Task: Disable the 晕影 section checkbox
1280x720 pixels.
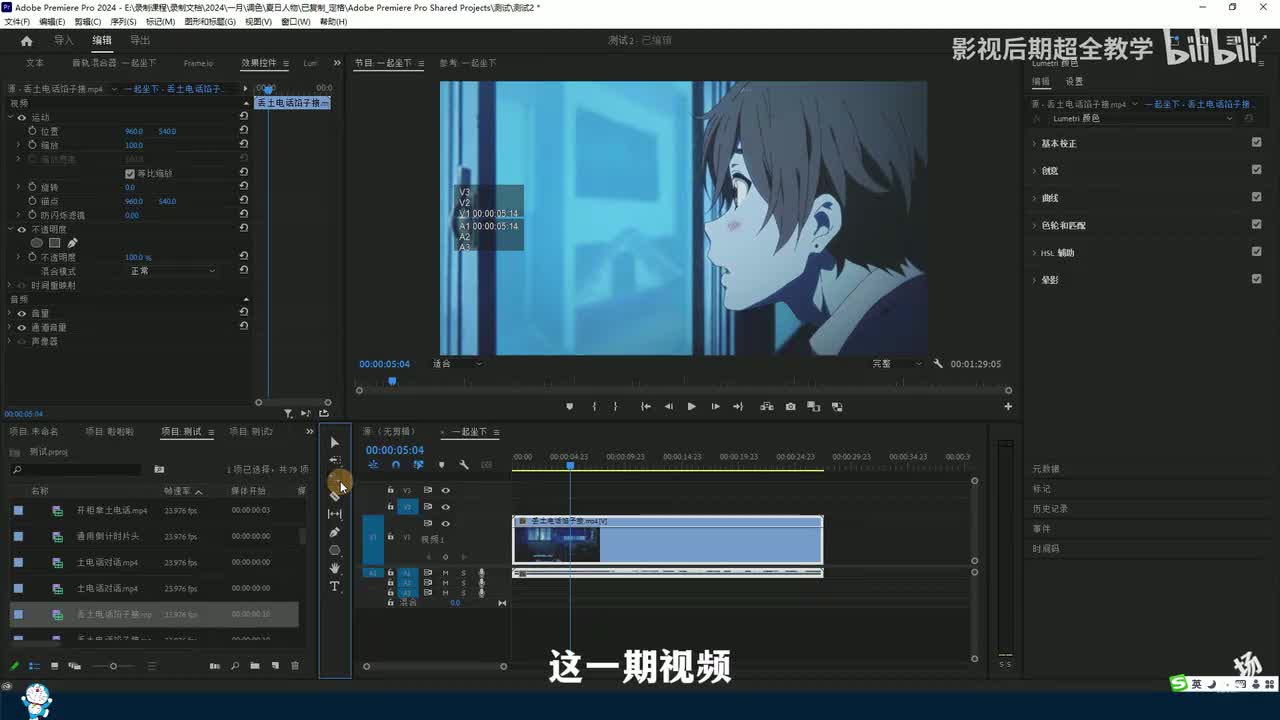Action: click(x=1256, y=279)
